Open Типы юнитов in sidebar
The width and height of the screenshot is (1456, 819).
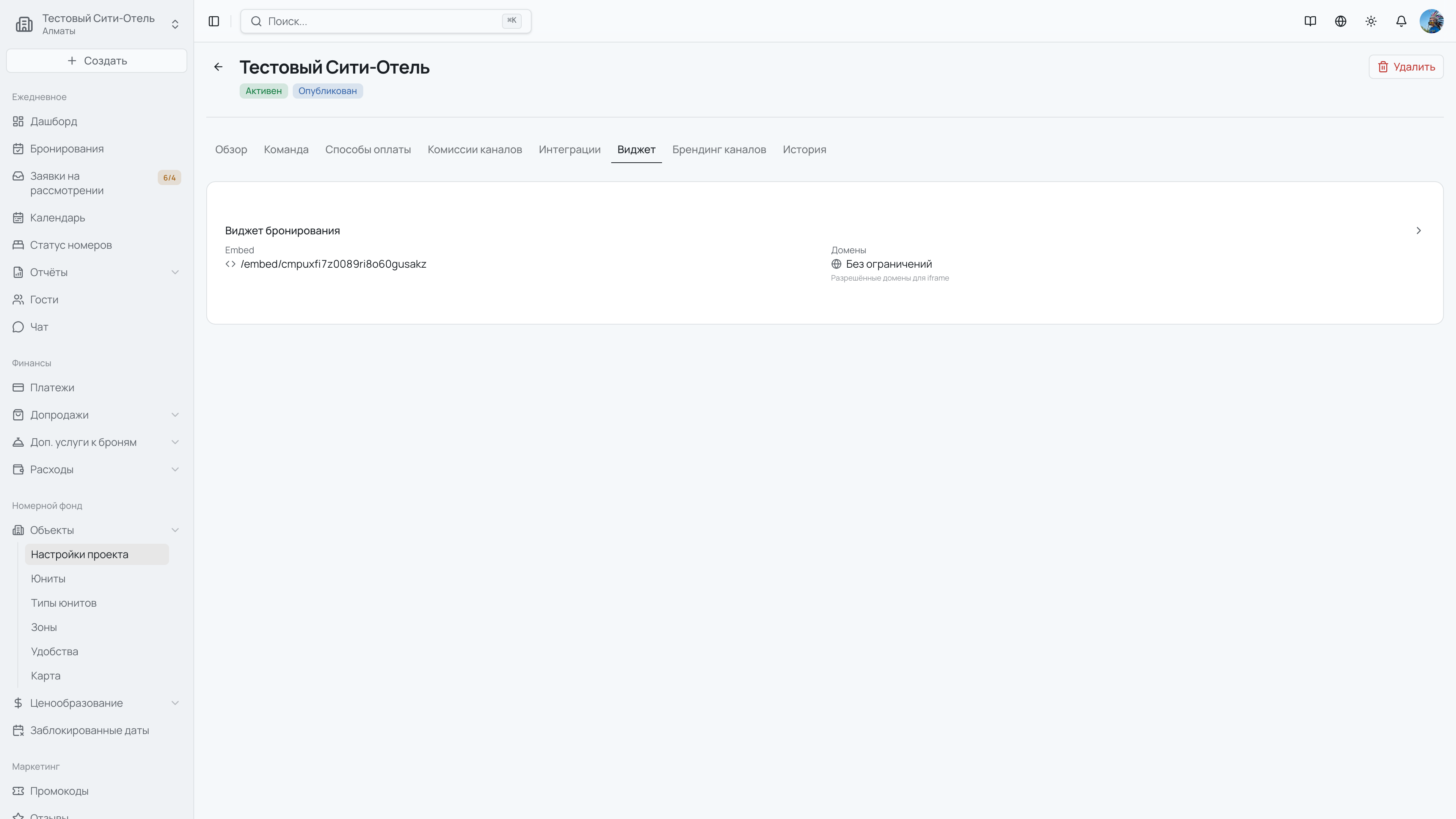[97, 603]
